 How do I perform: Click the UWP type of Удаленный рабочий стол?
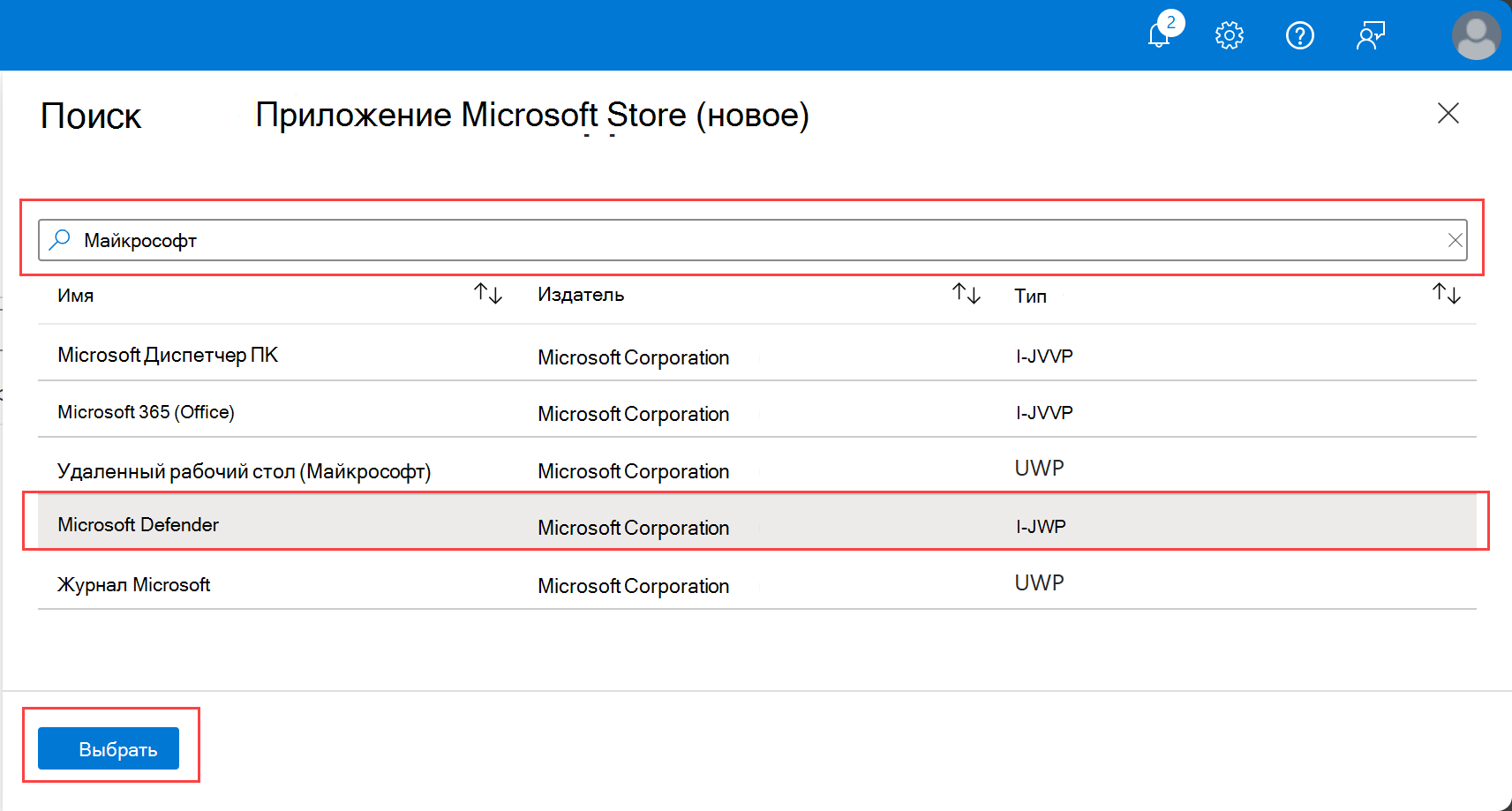(1039, 468)
